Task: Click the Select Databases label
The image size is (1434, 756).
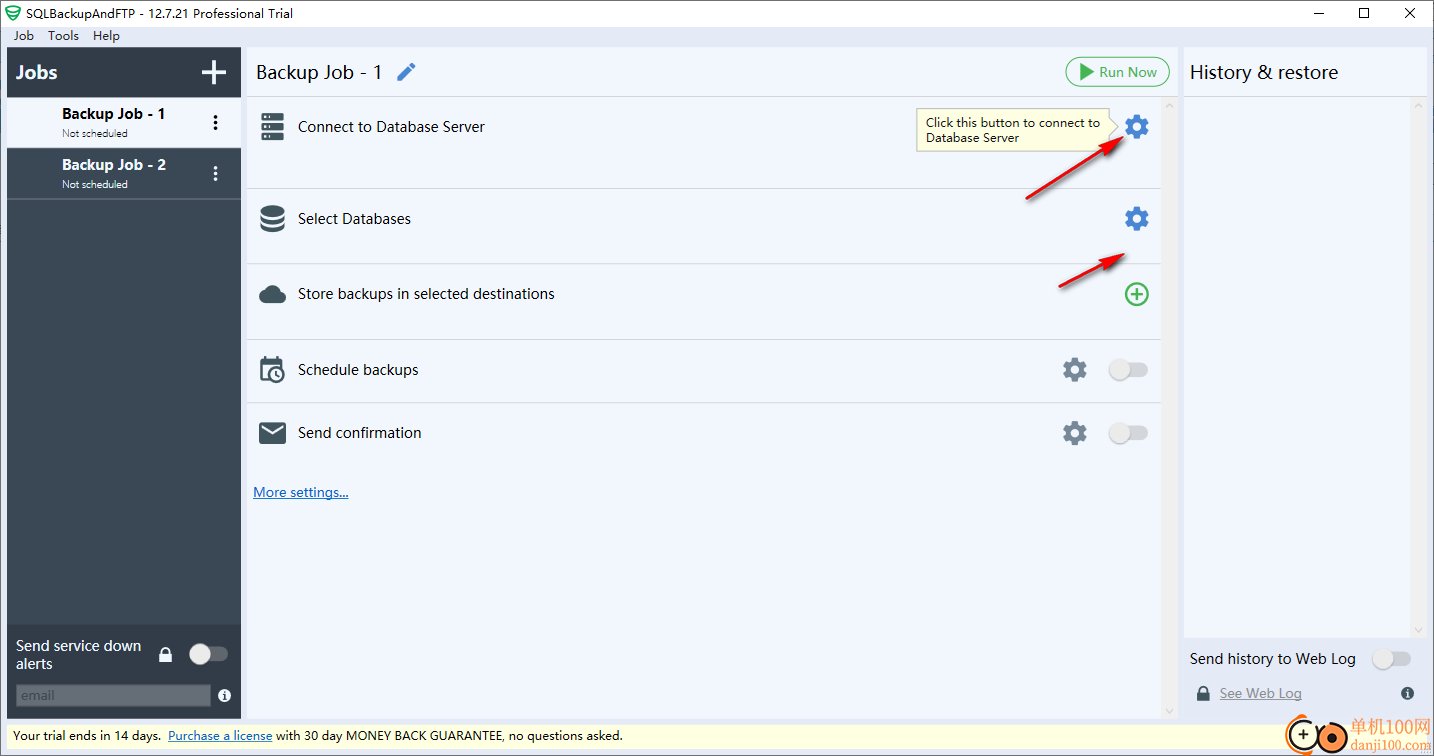Action: [354, 219]
